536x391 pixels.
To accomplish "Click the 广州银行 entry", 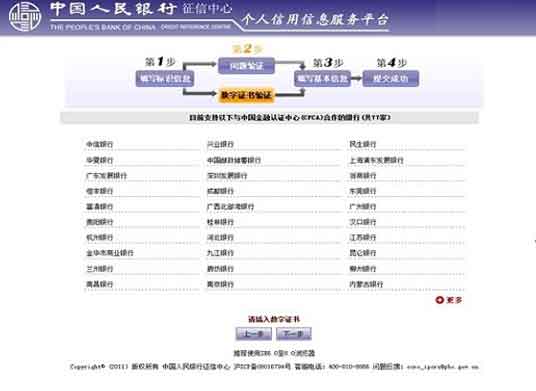I will pyautogui.click(x=363, y=206).
